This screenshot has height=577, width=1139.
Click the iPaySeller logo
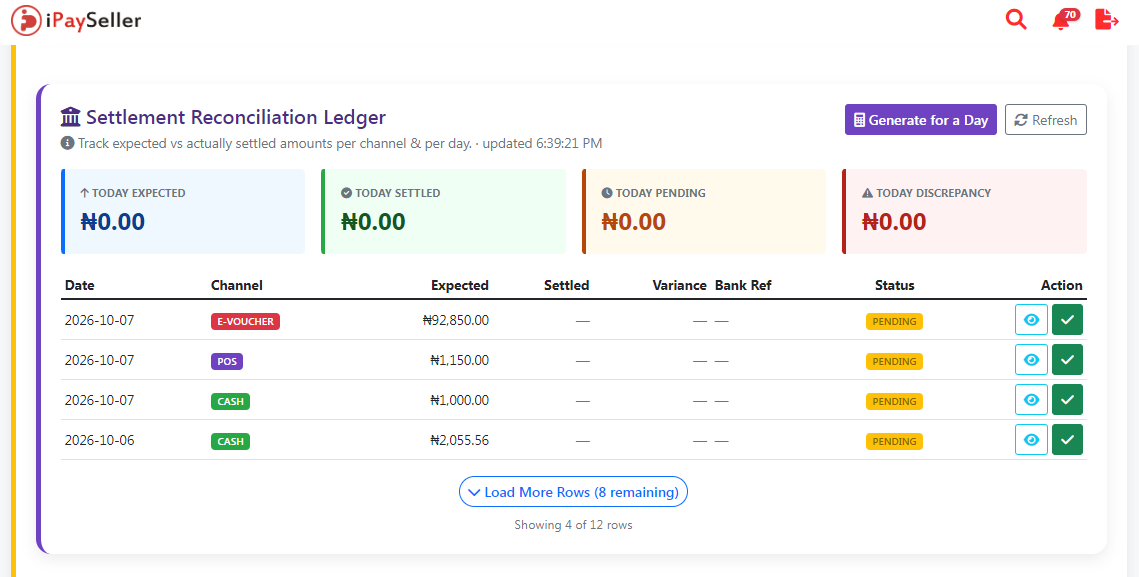[x=76, y=20]
